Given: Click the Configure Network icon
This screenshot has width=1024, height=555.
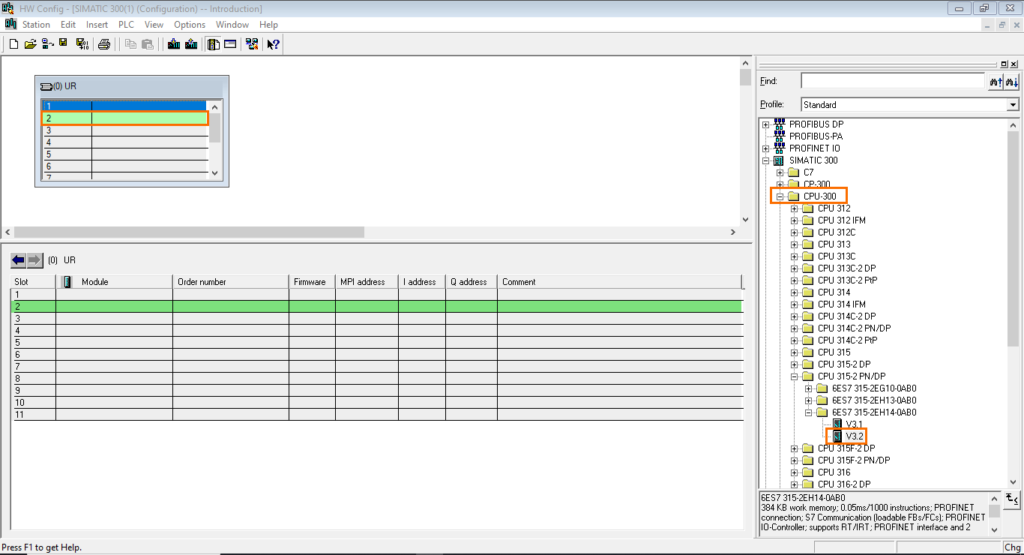Looking at the screenshot, I should pyautogui.click(x=251, y=44).
